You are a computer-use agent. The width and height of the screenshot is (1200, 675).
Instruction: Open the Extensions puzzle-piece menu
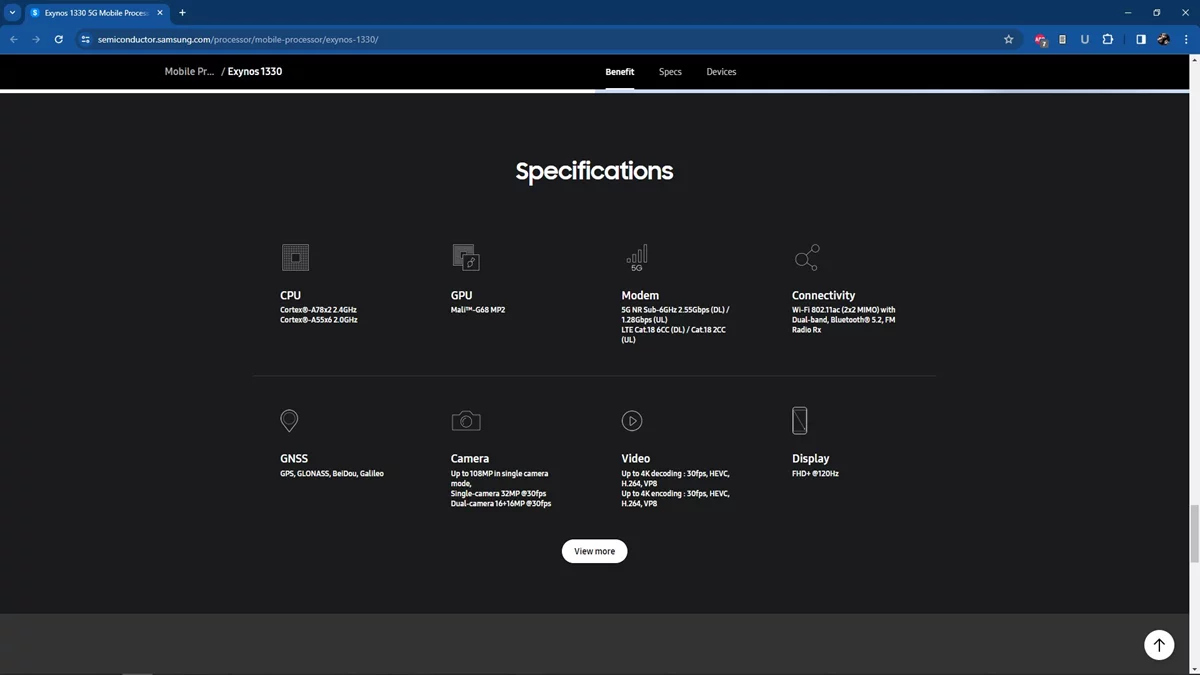(x=1108, y=40)
